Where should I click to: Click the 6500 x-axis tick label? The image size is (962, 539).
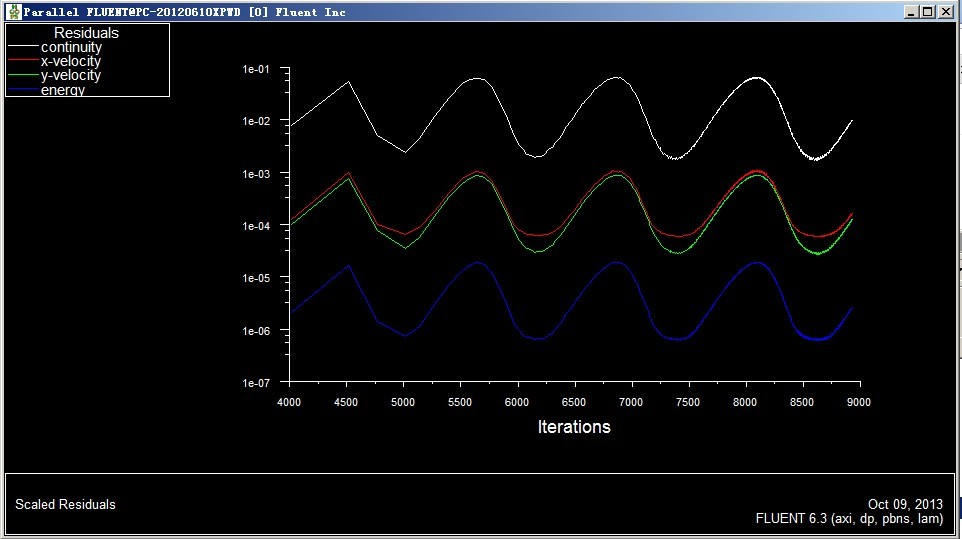point(574,402)
